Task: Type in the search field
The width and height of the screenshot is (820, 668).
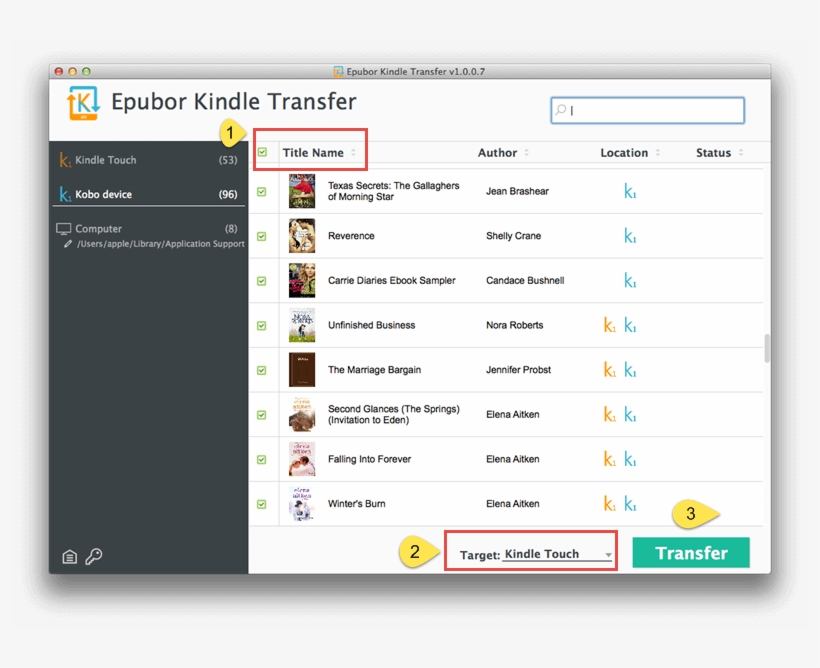Action: click(x=650, y=110)
